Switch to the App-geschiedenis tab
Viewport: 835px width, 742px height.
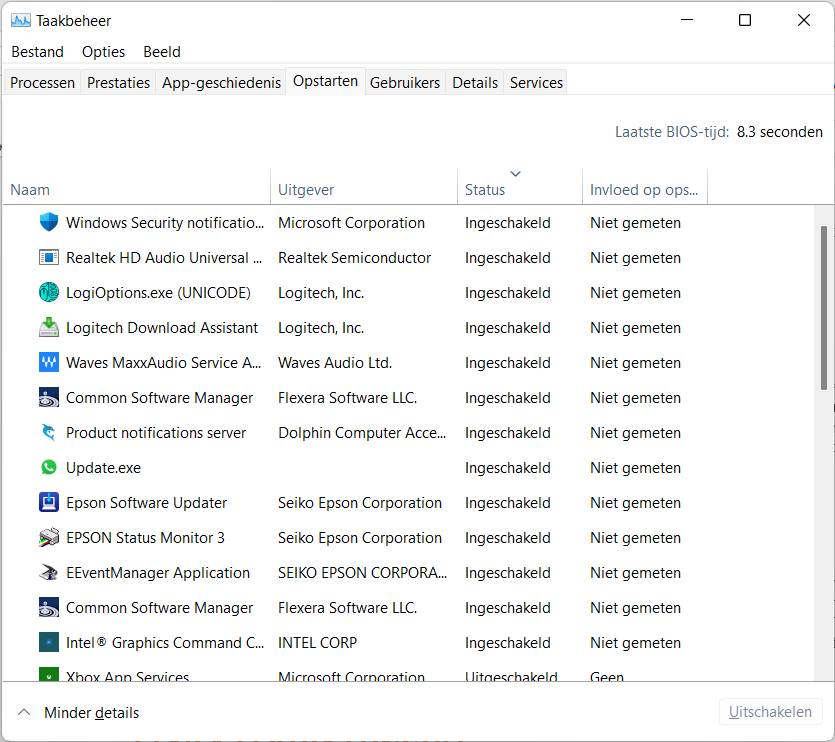tap(221, 83)
